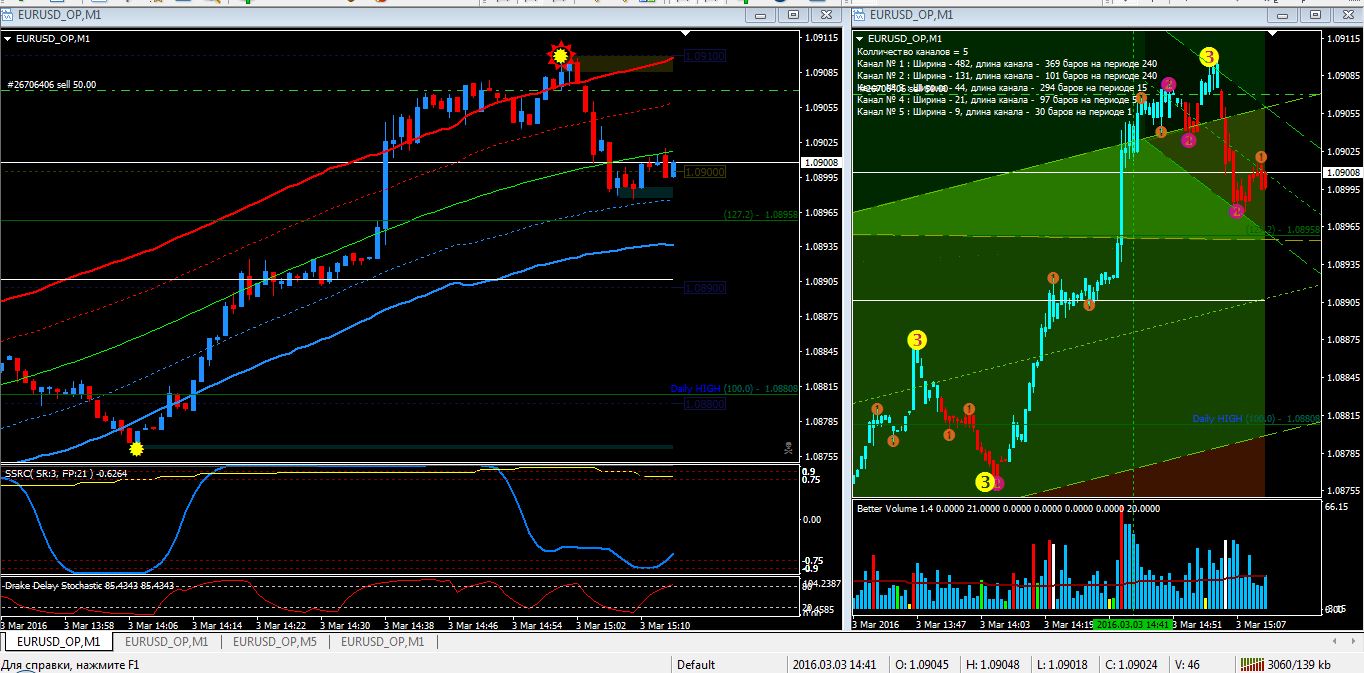
Task: Click the 'O: 1.09045' status bar value
Action: (x=923, y=664)
